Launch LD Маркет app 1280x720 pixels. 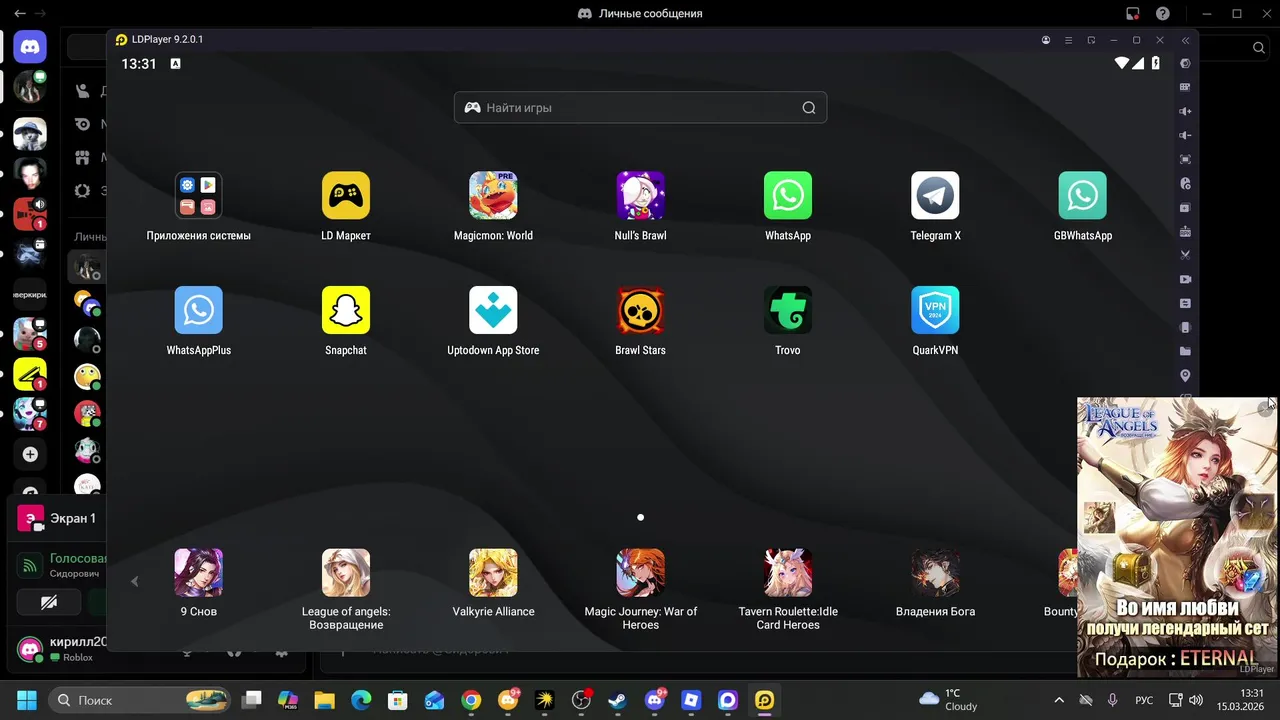346,195
